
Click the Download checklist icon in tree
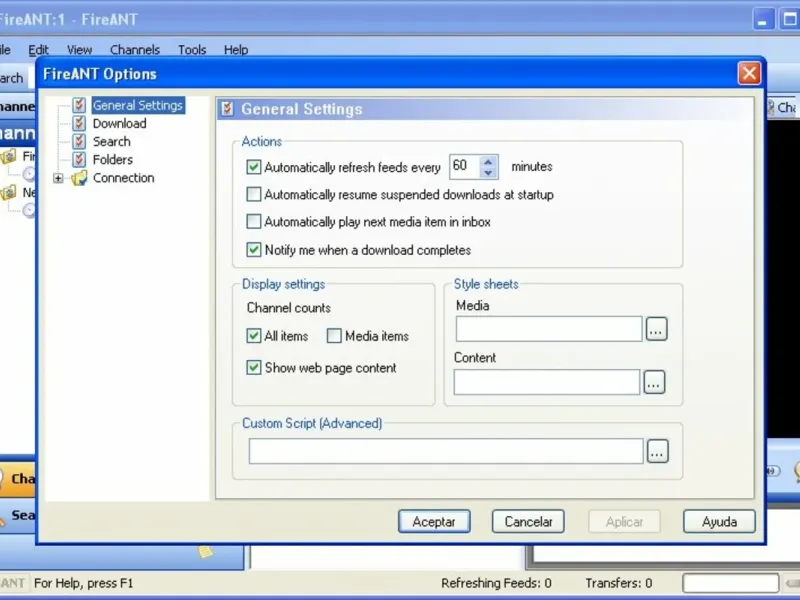pos(79,123)
